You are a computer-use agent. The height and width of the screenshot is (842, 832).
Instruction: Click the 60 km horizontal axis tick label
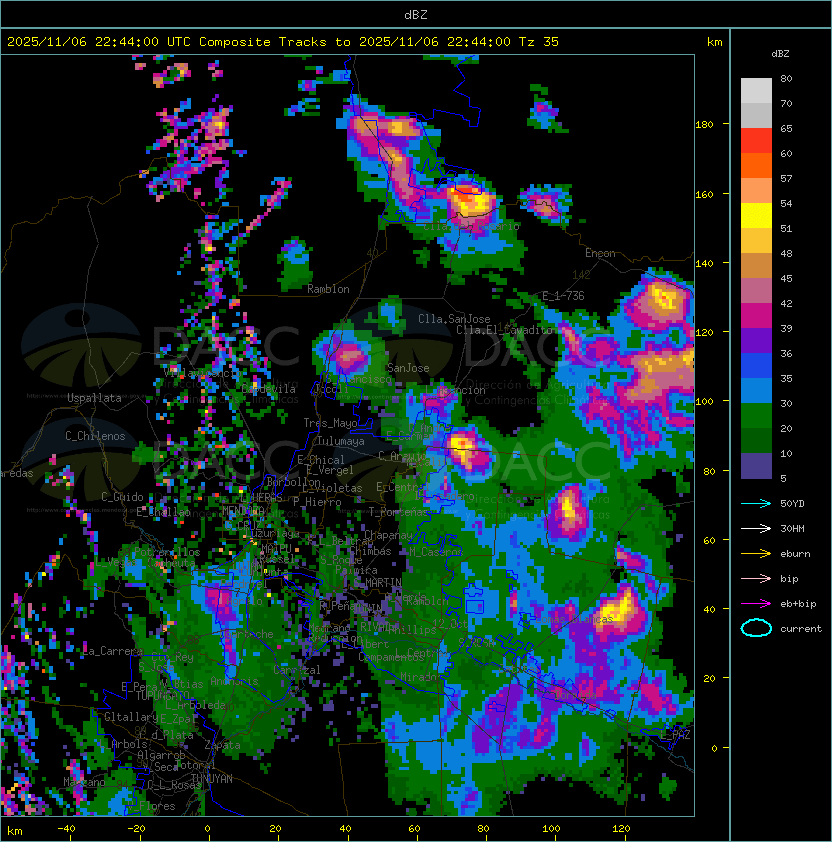tap(414, 829)
